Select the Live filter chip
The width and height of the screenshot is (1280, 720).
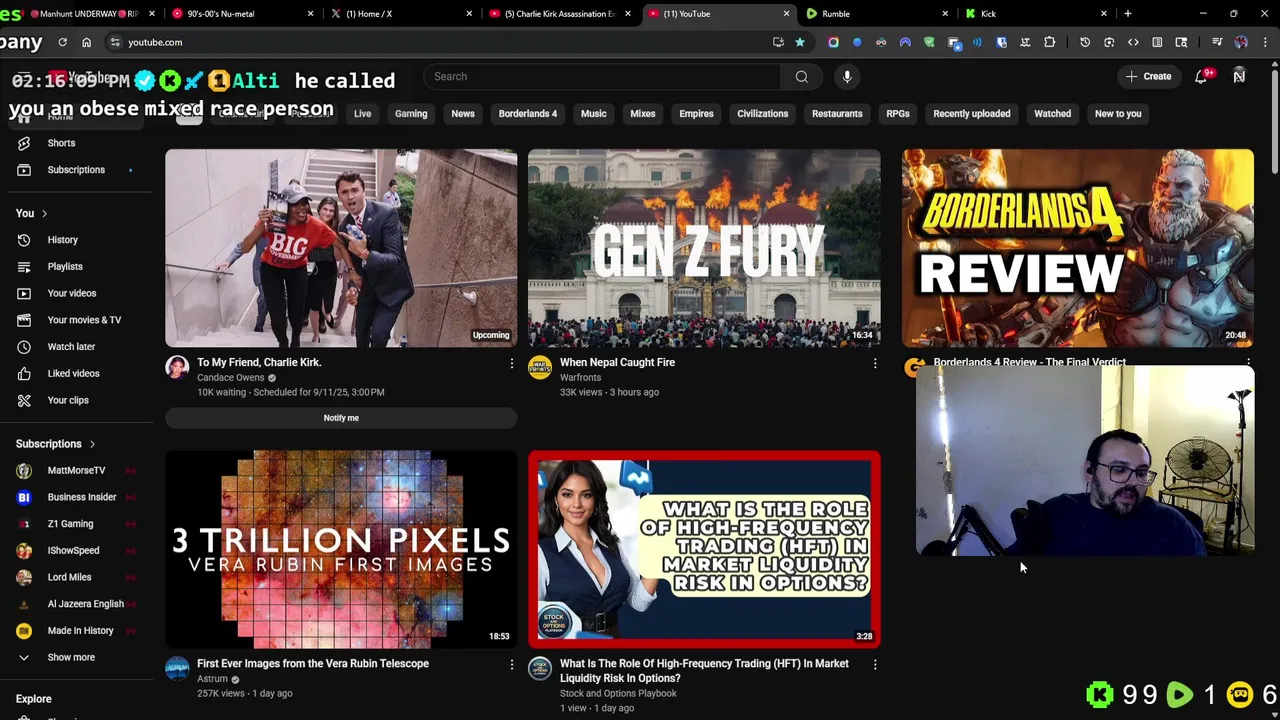coord(362,114)
